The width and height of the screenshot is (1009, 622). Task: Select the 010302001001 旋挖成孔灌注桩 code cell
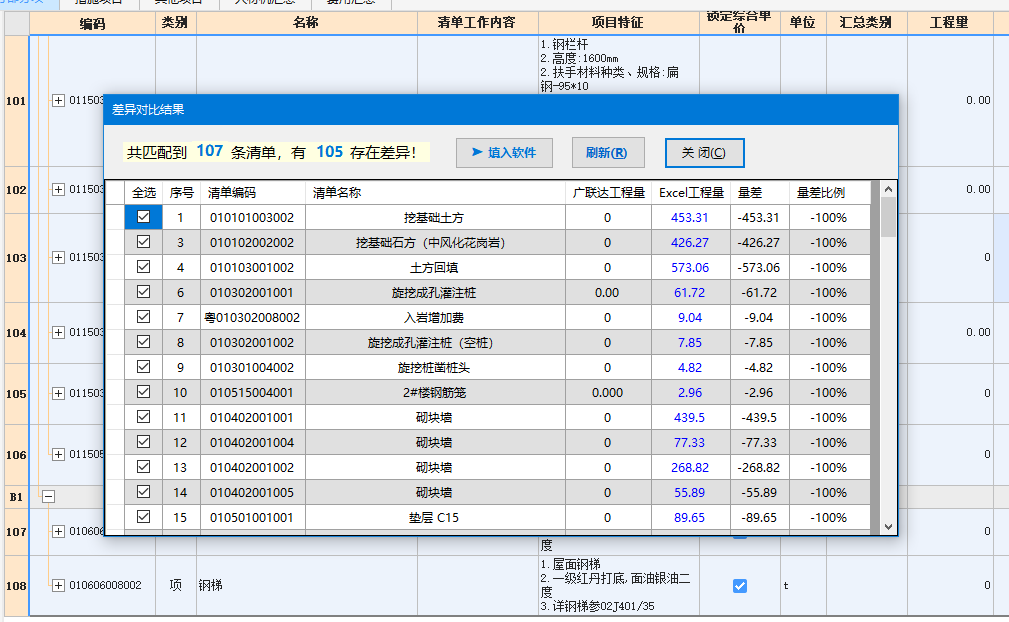click(250, 292)
